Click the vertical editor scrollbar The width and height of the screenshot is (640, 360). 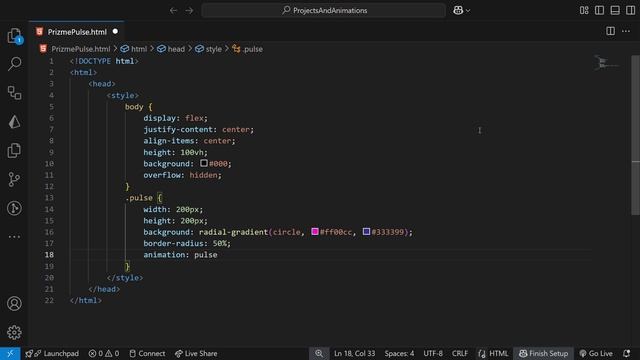click(x=636, y=135)
